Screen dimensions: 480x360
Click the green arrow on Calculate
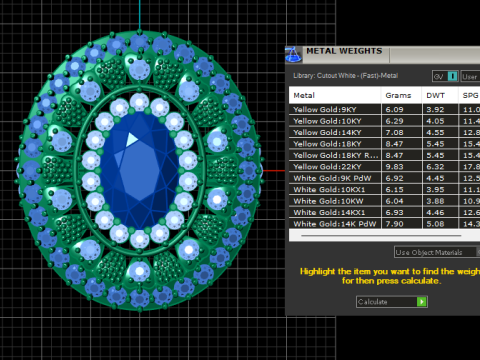coord(422,302)
